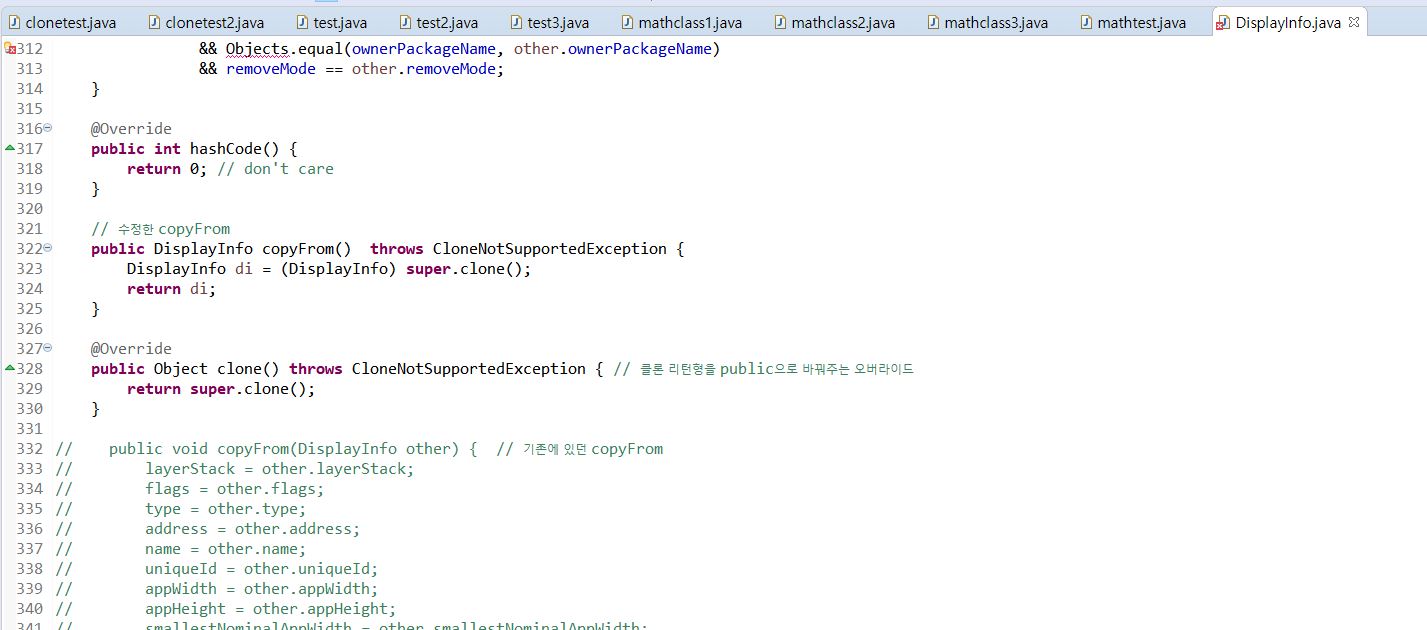Viewport: 1427px width, 630px height.
Task: Click 'CloneNotSupportedException' on line 328
Action: [468, 368]
